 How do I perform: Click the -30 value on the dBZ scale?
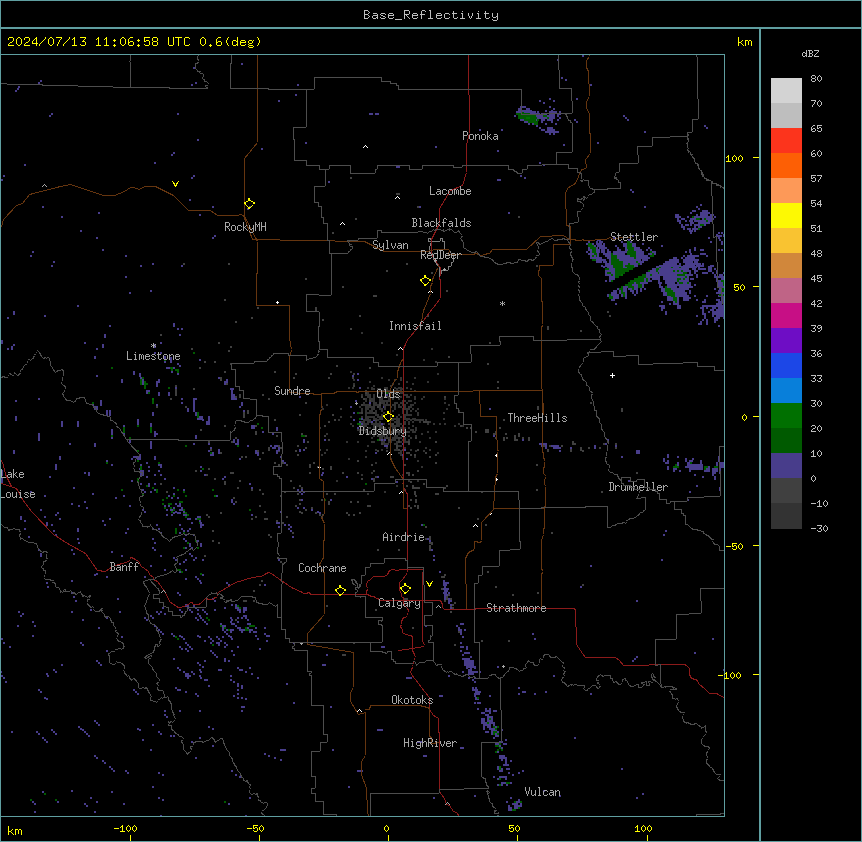(x=819, y=528)
